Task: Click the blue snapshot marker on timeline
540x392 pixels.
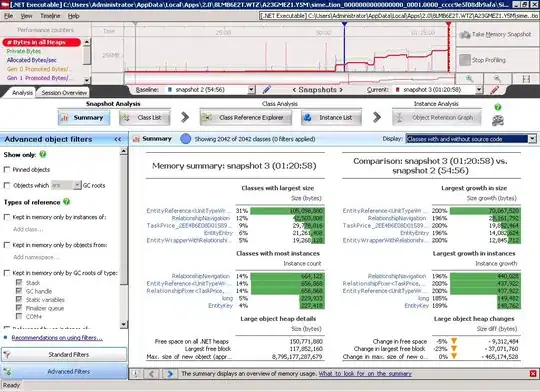Action: pos(344,24)
